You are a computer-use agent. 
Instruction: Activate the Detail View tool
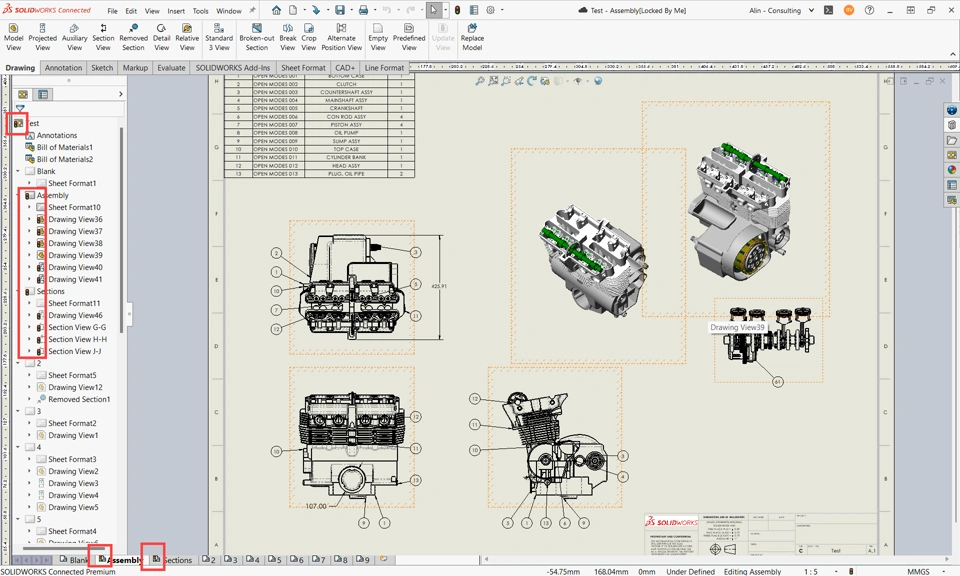[x=161, y=37]
